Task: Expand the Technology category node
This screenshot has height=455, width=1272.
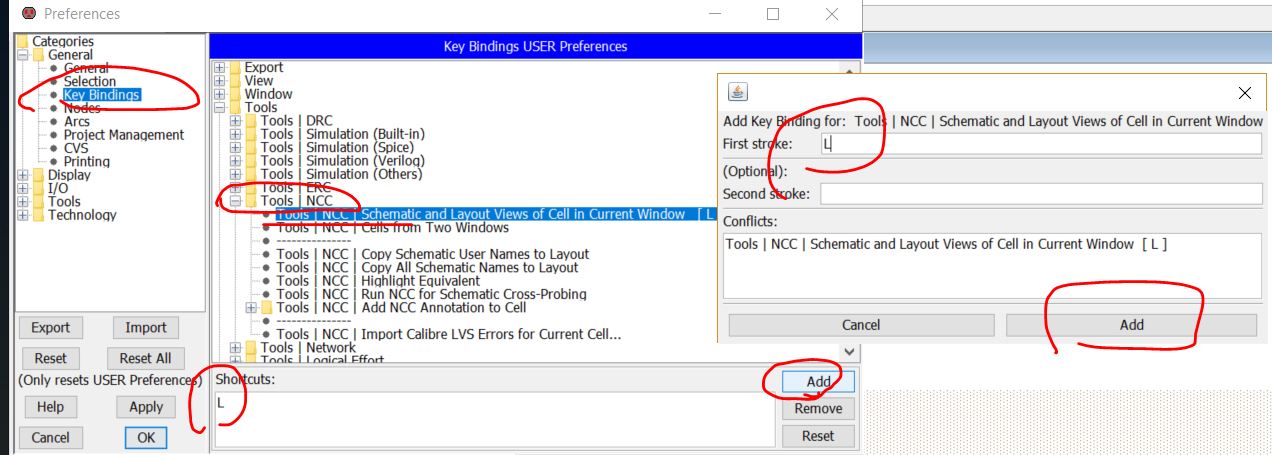Action: [x=24, y=215]
